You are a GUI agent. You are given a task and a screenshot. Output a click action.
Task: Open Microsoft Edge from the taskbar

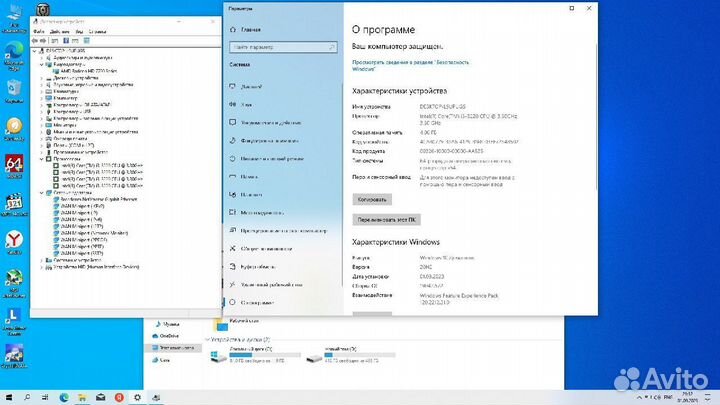coord(64,397)
